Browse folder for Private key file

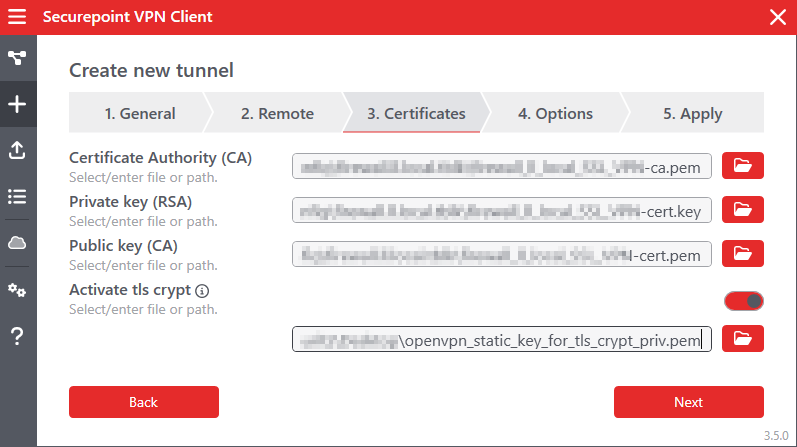(x=742, y=209)
